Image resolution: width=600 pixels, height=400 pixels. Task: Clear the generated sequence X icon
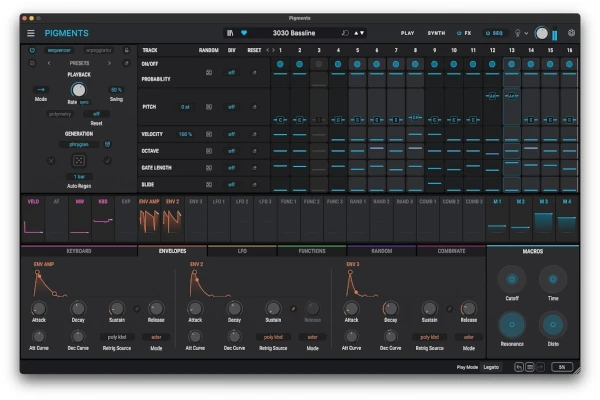[51, 161]
